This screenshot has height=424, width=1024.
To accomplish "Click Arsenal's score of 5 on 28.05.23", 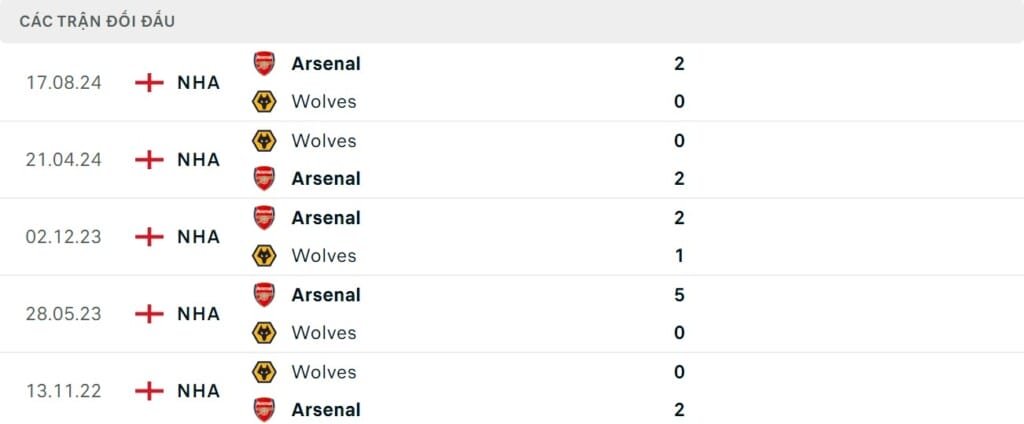I will point(679,295).
